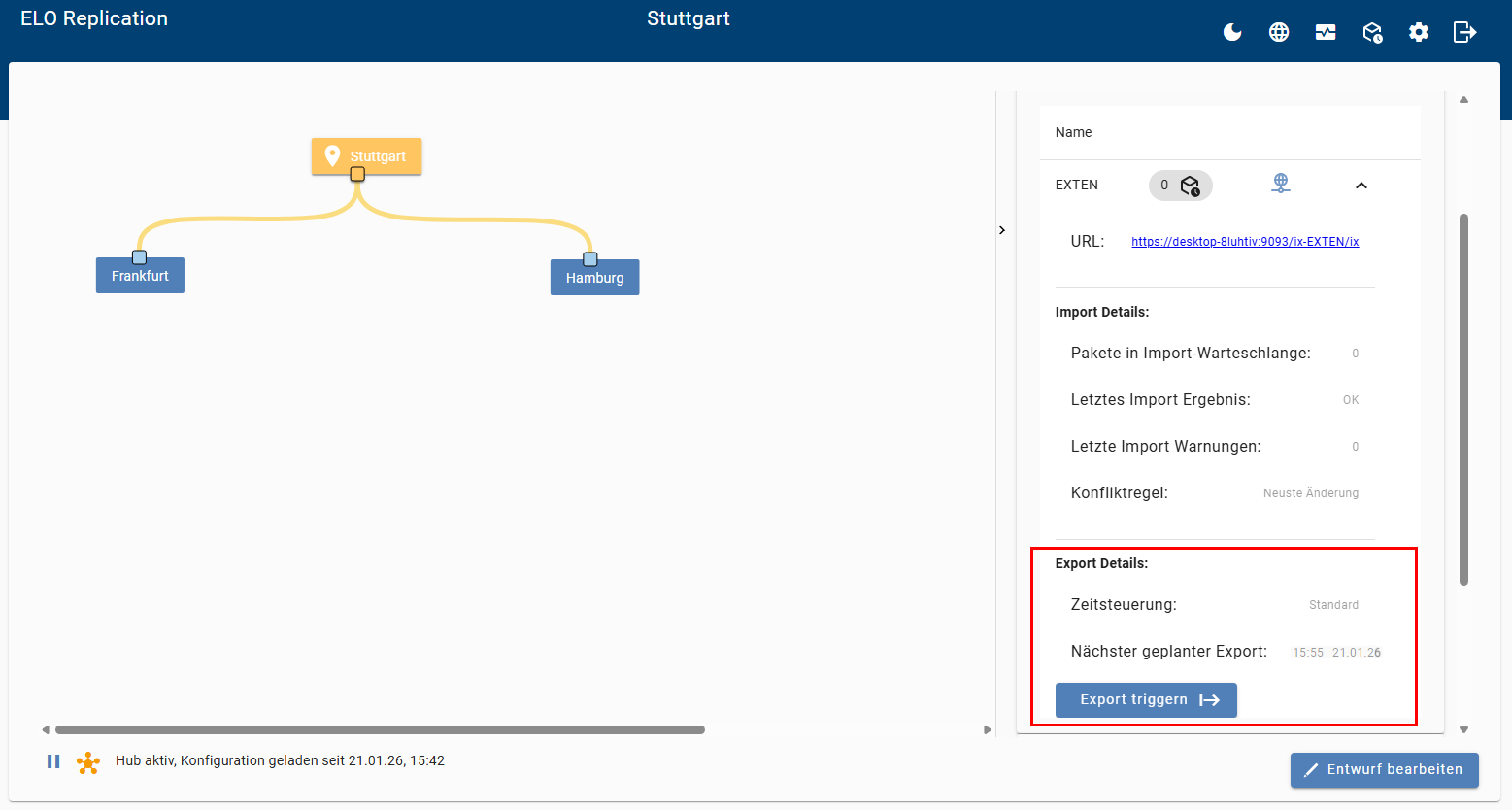Click the Export triggern button
The width and height of the screenshot is (1512, 810).
1146,700
